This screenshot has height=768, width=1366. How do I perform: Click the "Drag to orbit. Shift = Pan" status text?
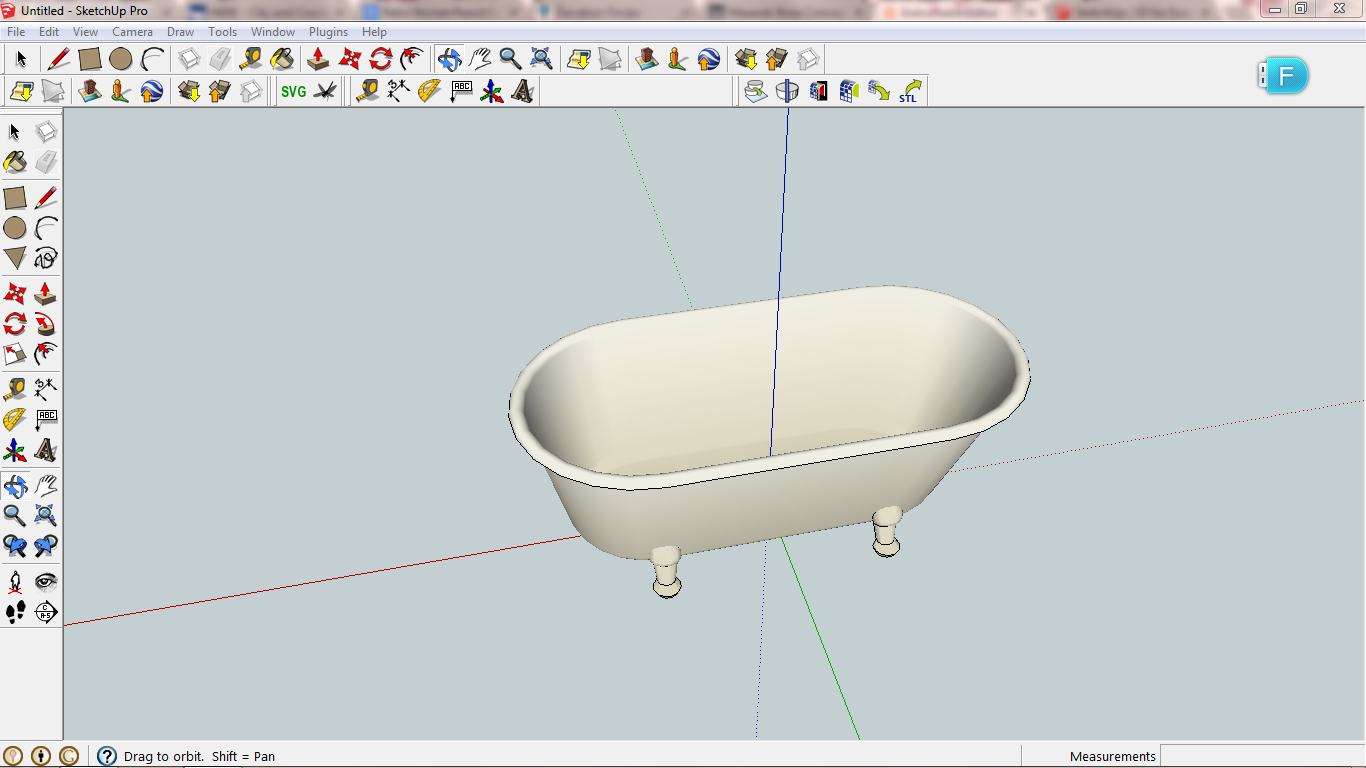(x=199, y=756)
